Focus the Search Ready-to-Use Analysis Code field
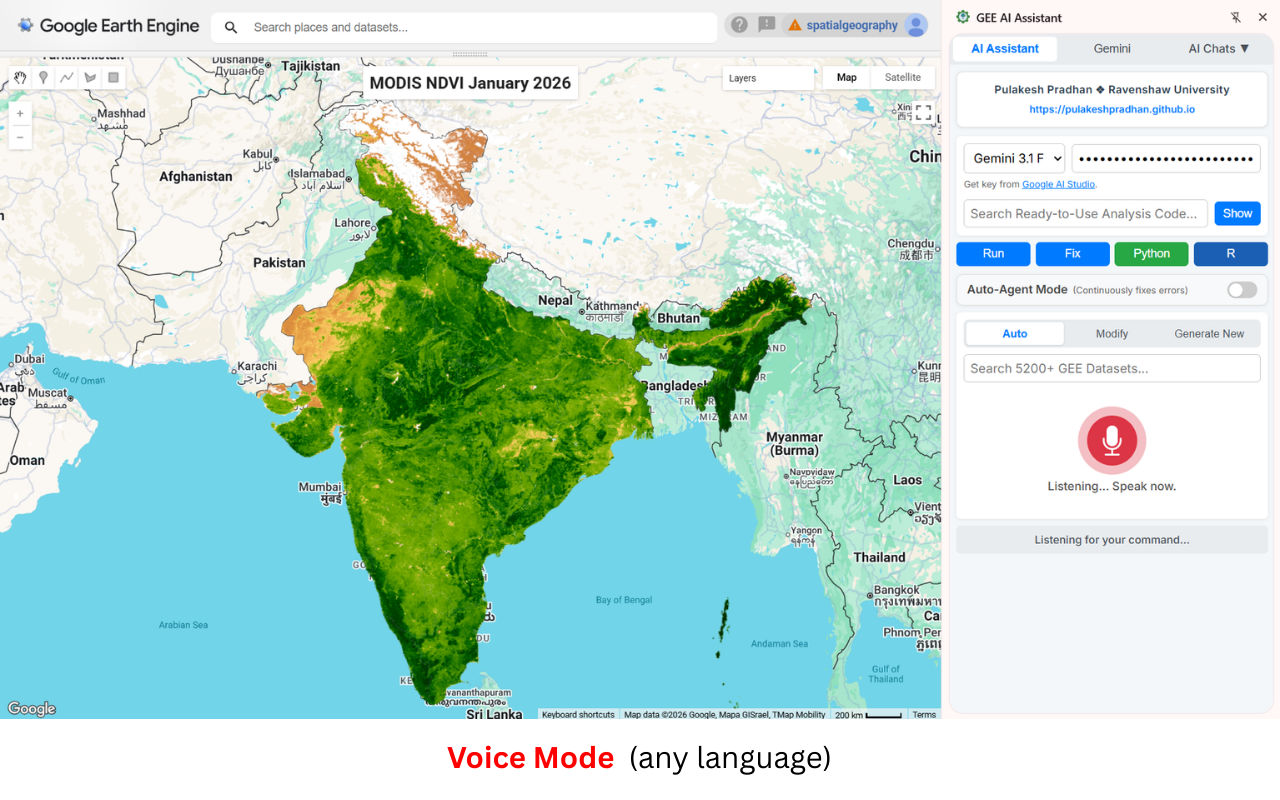Screen dimensions: 1280x800 click(x=1086, y=213)
